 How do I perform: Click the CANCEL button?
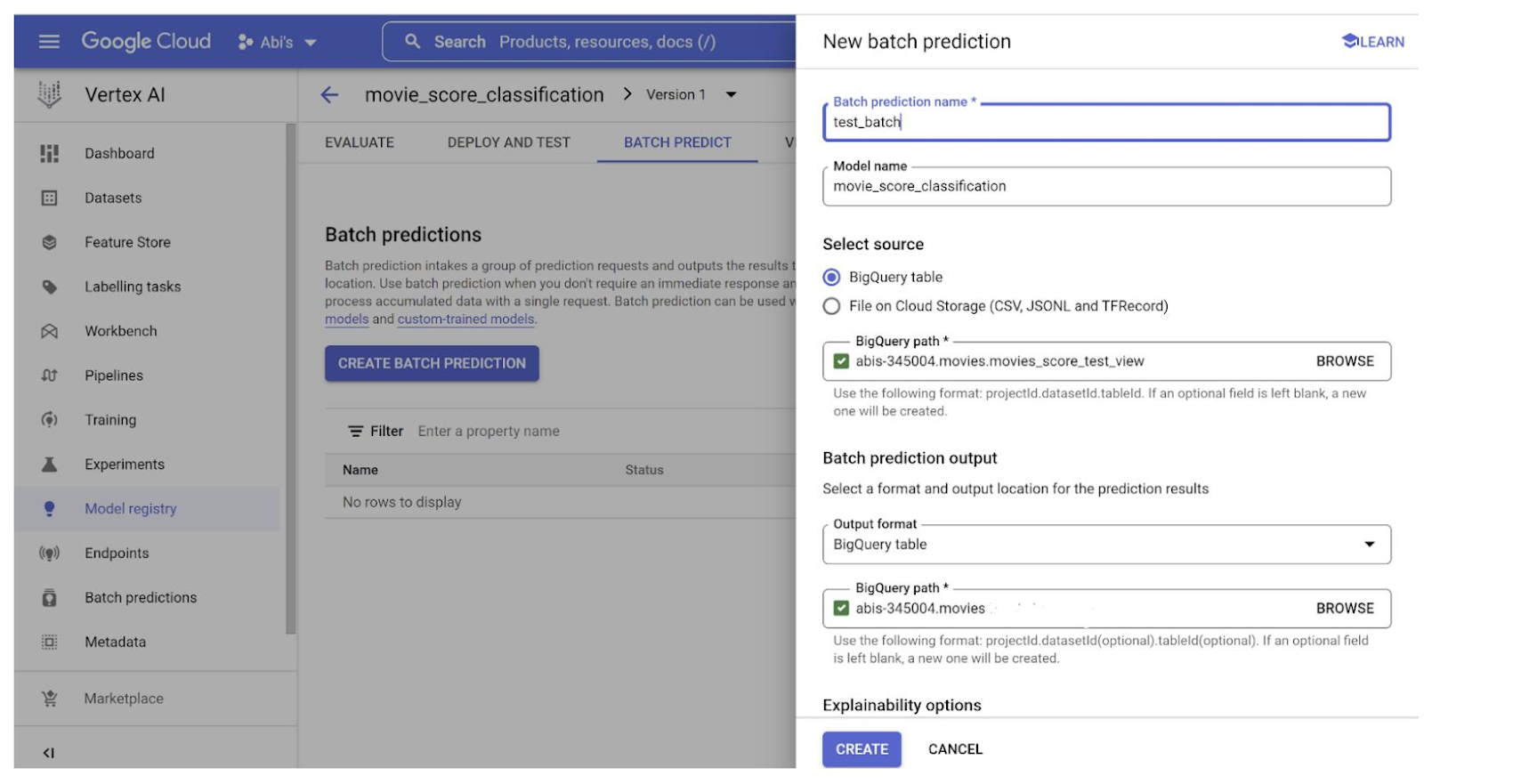955,749
